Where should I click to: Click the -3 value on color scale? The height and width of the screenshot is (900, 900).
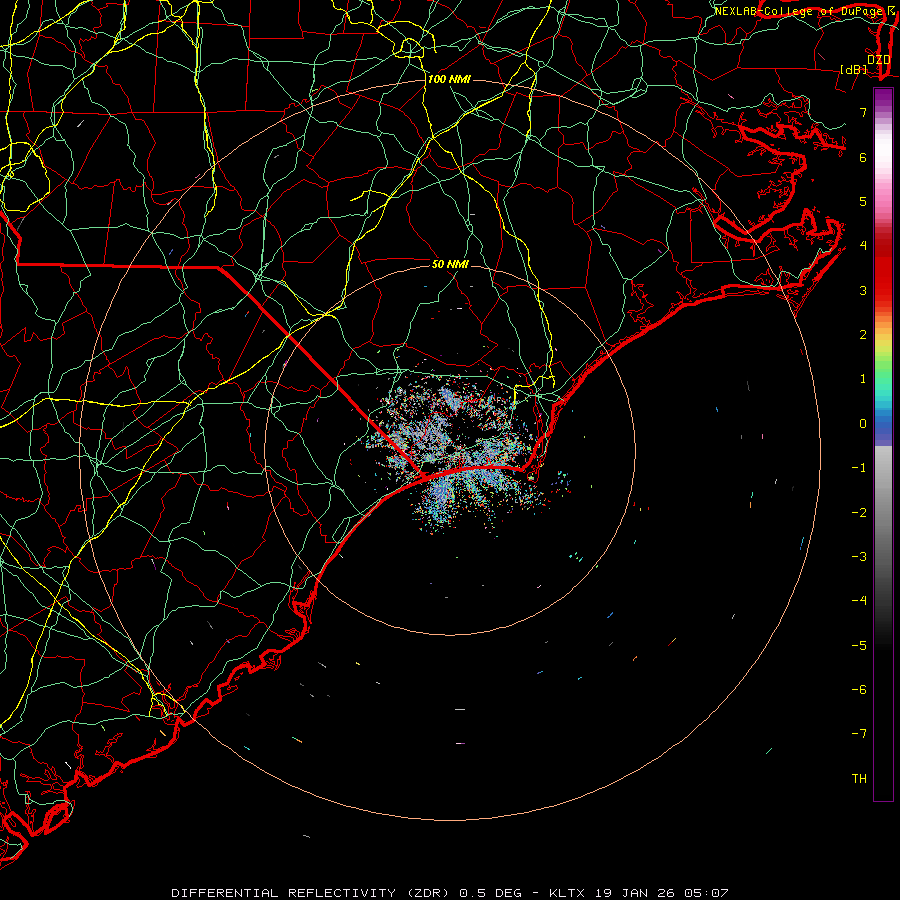(859, 556)
